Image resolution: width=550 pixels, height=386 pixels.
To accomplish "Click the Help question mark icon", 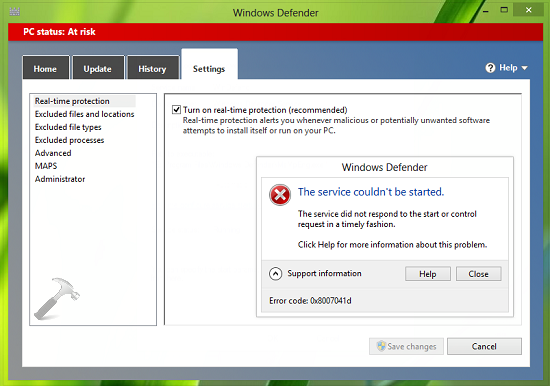I will click(x=490, y=68).
